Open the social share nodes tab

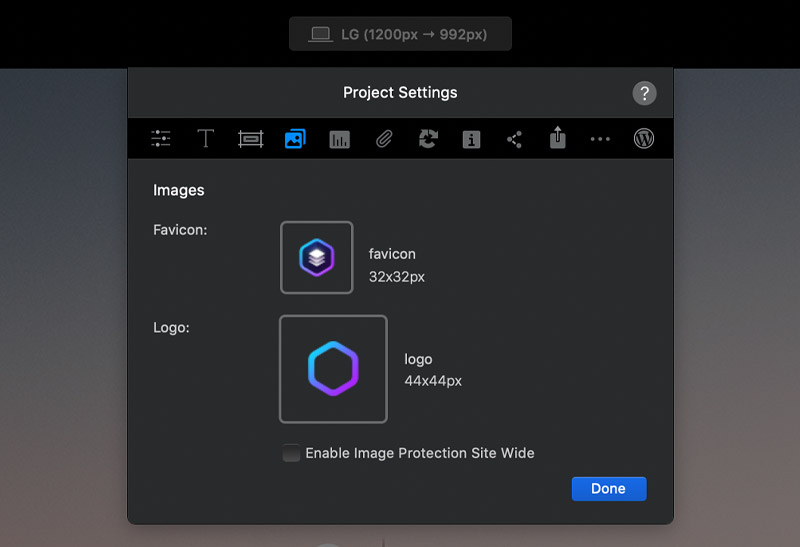coord(514,139)
